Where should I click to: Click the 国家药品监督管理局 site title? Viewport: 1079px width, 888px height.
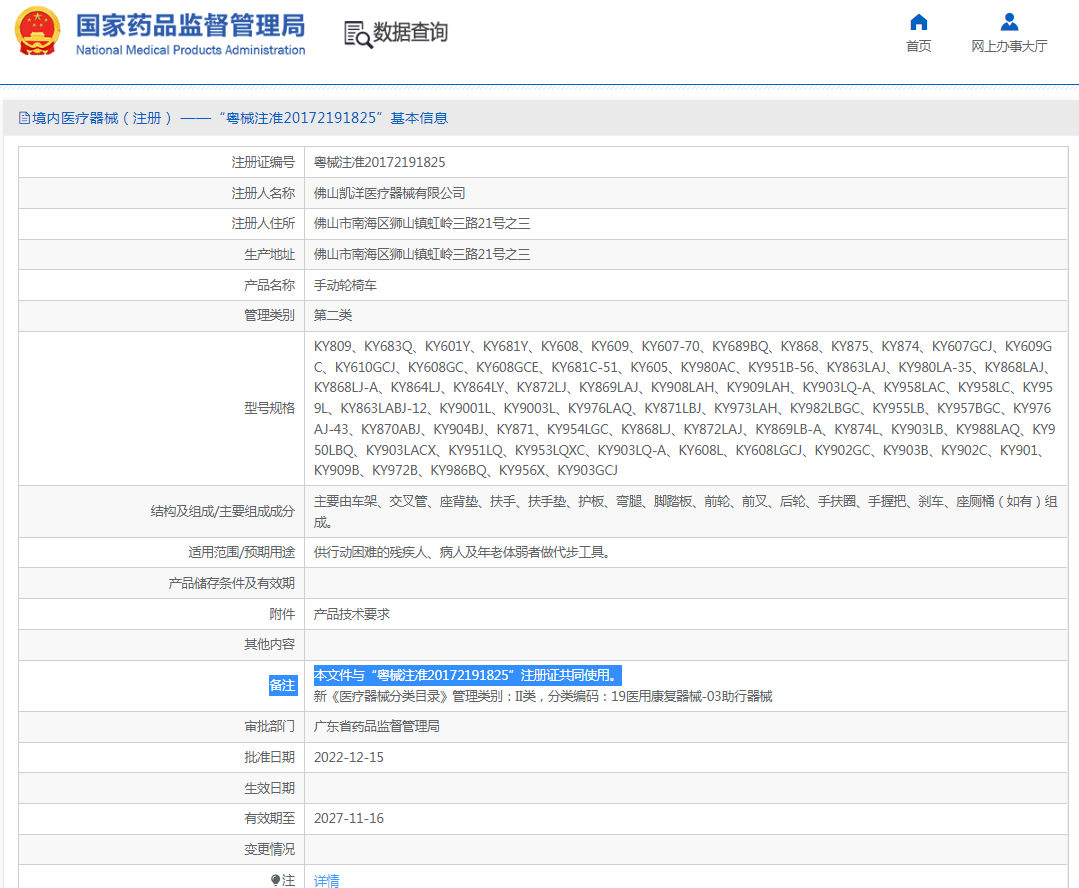pyautogui.click(x=190, y=25)
